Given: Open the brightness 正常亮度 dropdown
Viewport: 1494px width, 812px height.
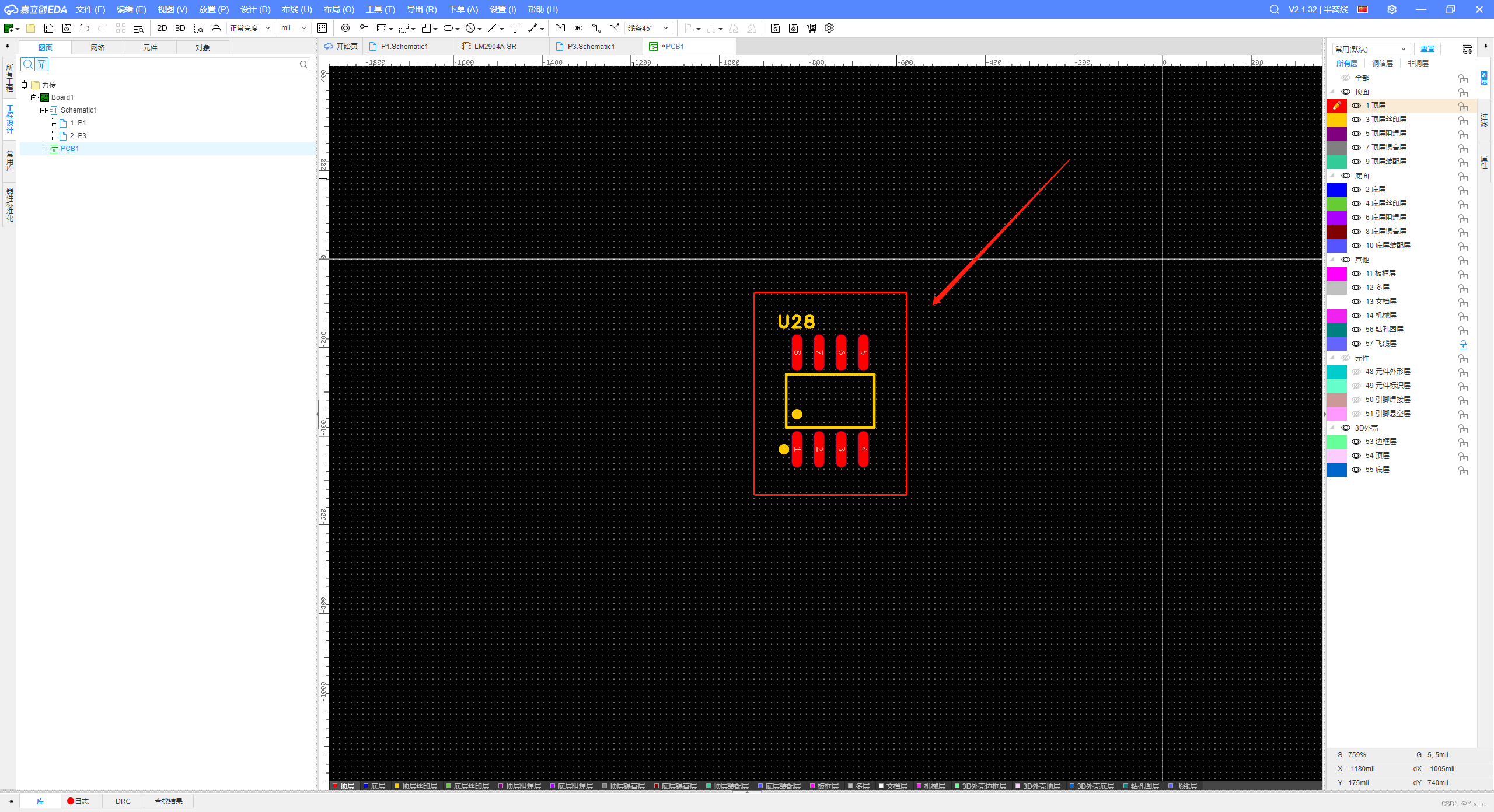Looking at the screenshot, I should tap(250, 28).
